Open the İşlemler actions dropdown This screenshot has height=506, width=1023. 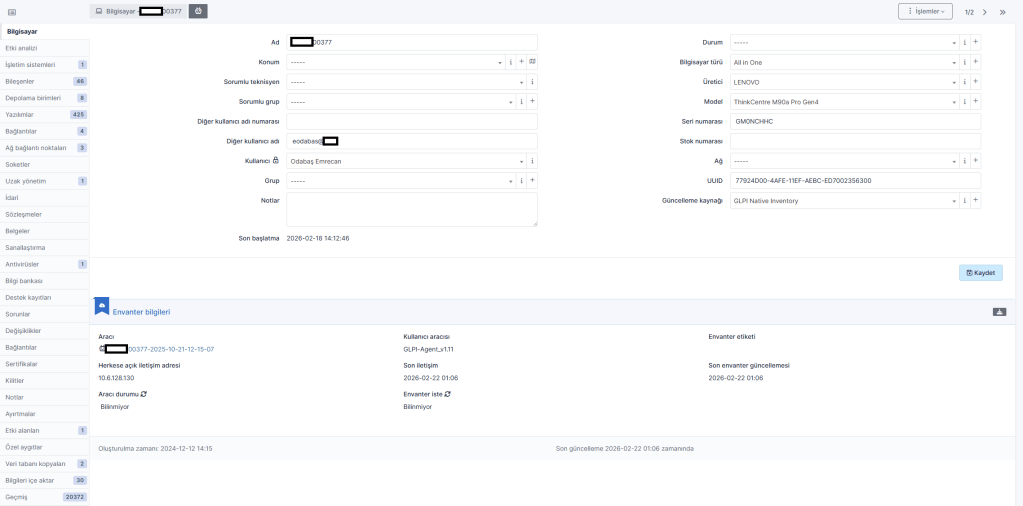[925, 11]
